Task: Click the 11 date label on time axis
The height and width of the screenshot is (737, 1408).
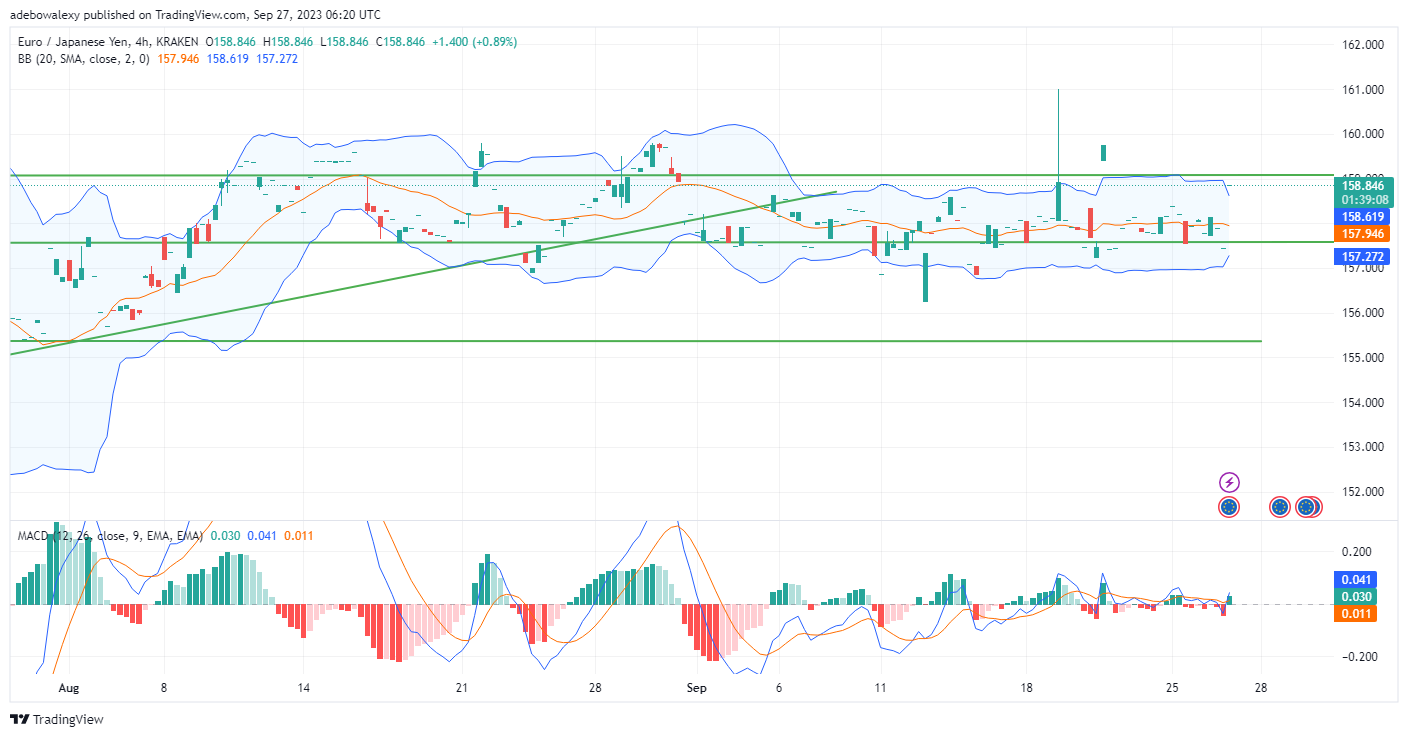Action: pyautogui.click(x=880, y=689)
